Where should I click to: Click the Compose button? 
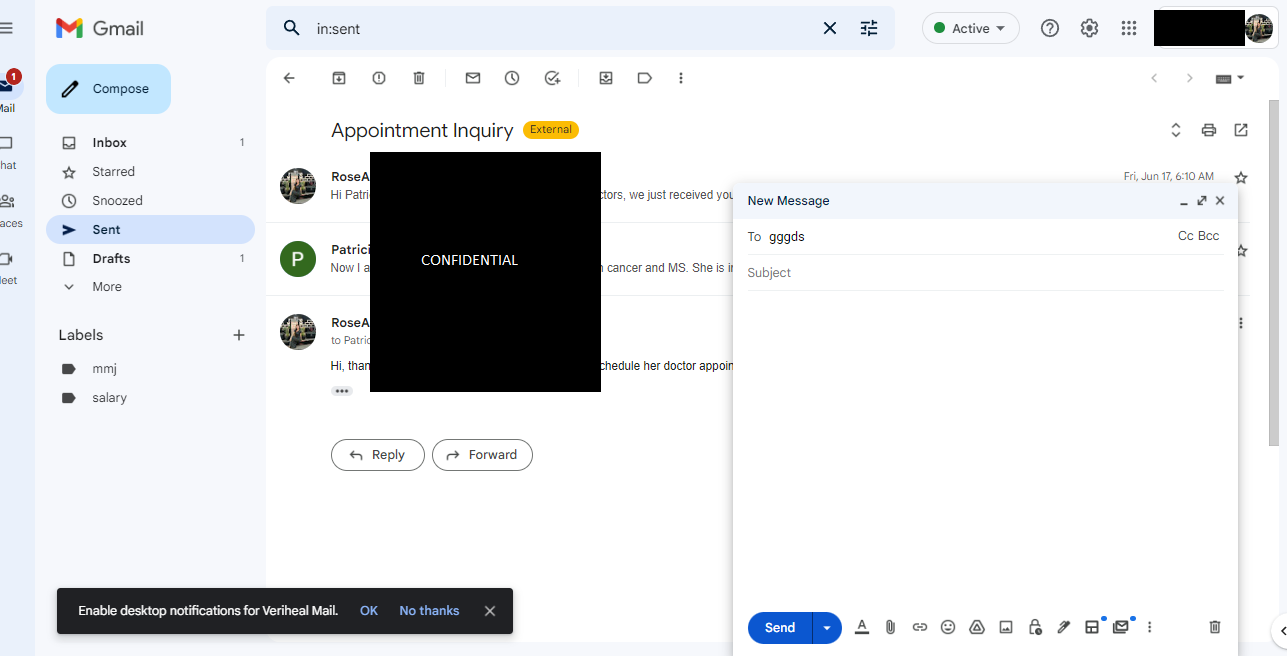pyautogui.click(x=108, y=89)
